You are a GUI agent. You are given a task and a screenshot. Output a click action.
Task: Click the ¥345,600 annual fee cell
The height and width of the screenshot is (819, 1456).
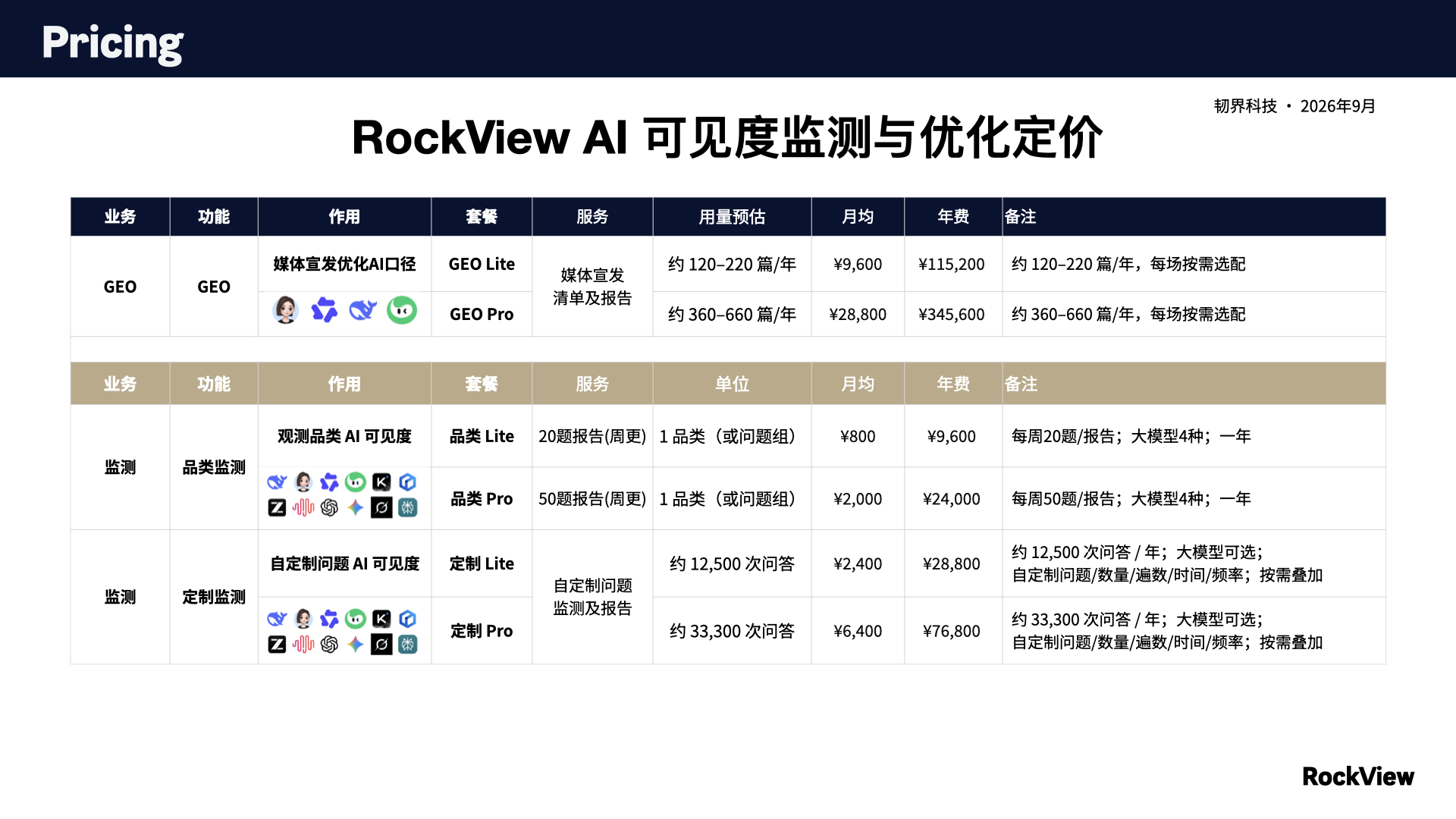pos(952,314)
